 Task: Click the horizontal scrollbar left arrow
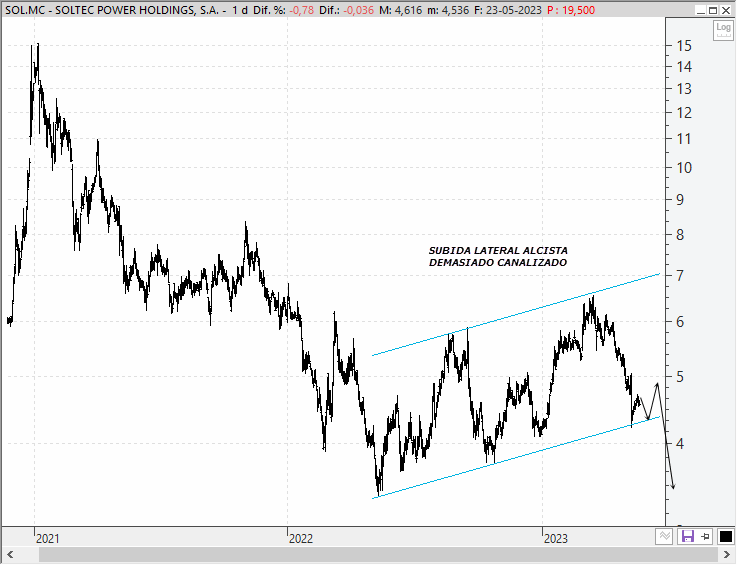coord(10,555)
